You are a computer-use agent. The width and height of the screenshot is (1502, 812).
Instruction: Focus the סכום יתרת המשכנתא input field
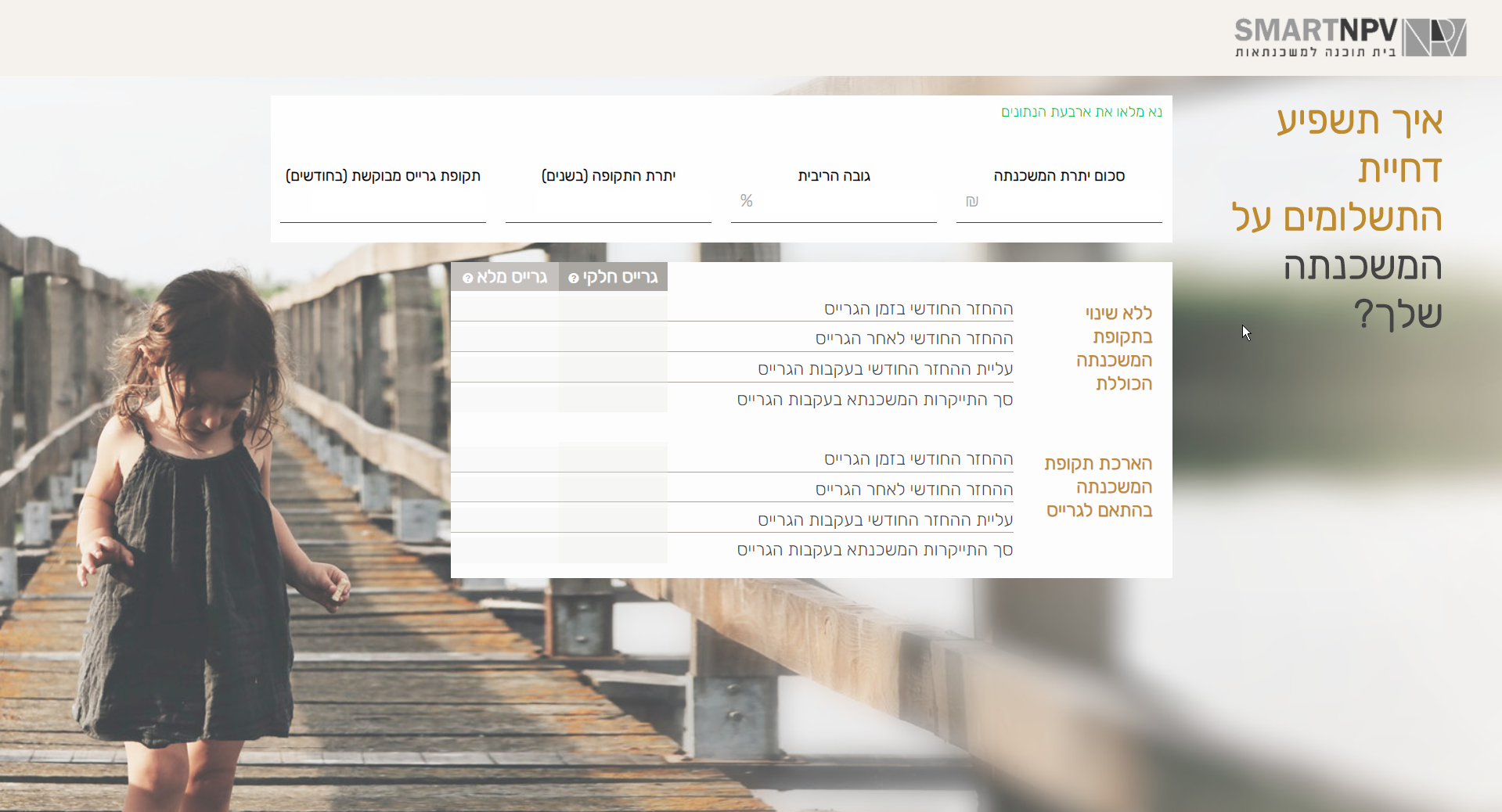pyautogui.click(x=1059, y=204)
